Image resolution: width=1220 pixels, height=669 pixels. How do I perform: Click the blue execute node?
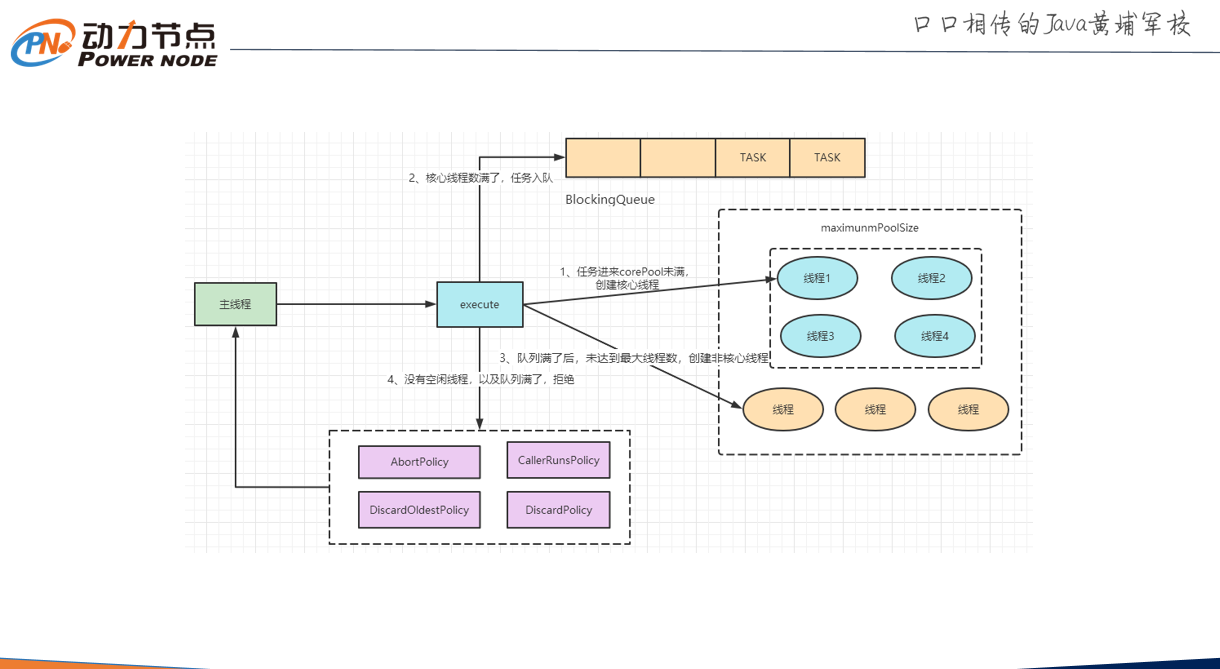(x=479, y=304)
